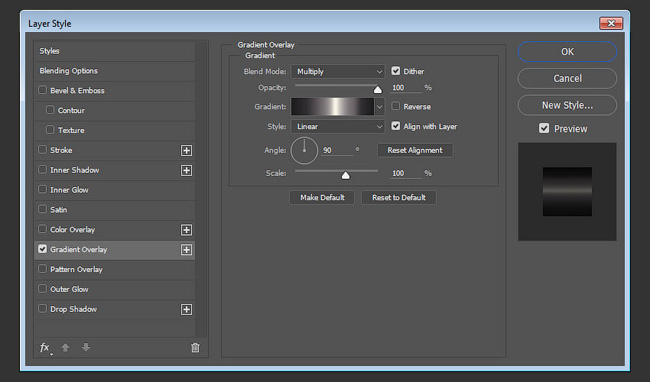Open the Bevel & Emboss settings
The height and width of the screenshot is (382, 650).
(x=78, y=91)
